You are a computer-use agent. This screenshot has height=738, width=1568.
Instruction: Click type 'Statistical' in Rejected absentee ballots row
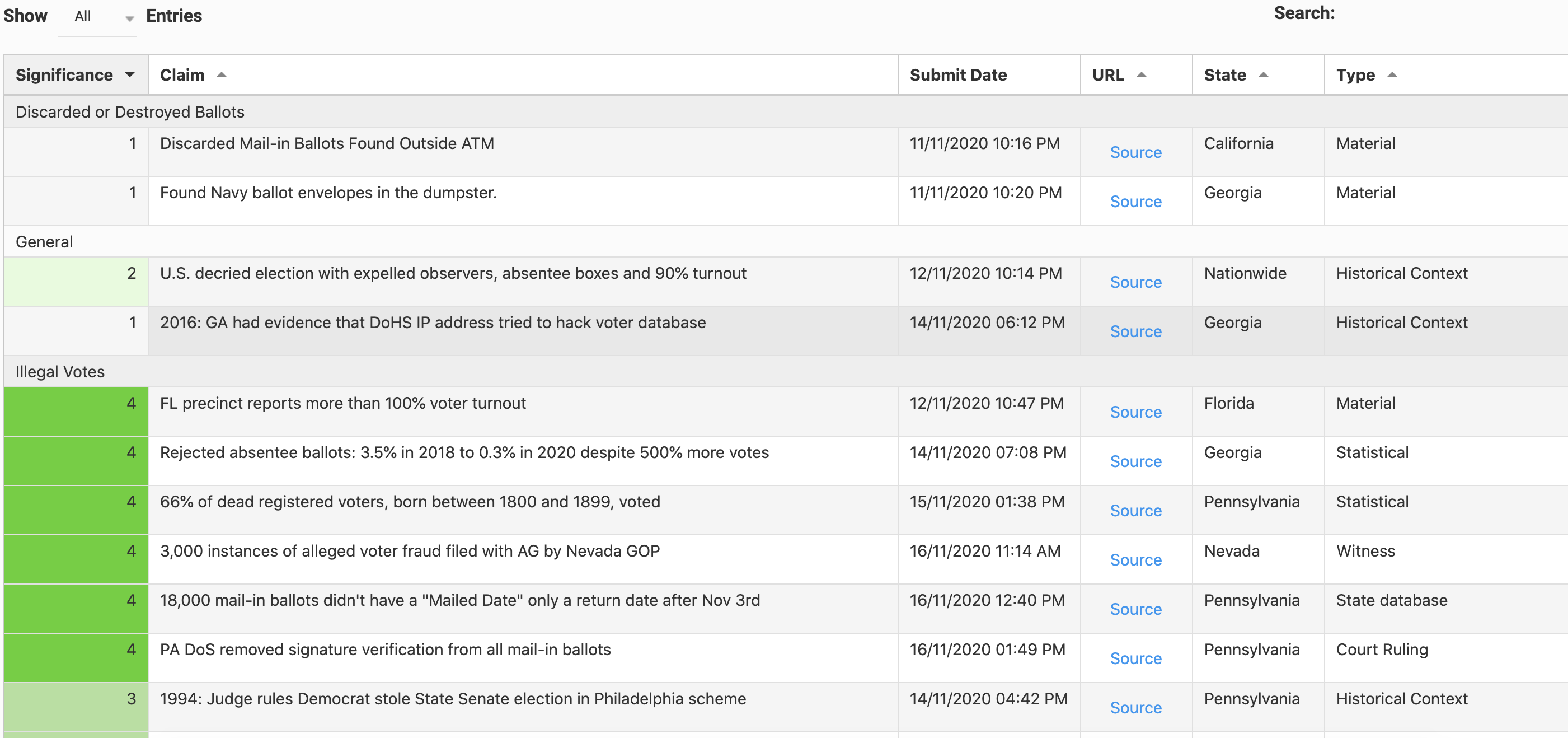click(1372, 453)
